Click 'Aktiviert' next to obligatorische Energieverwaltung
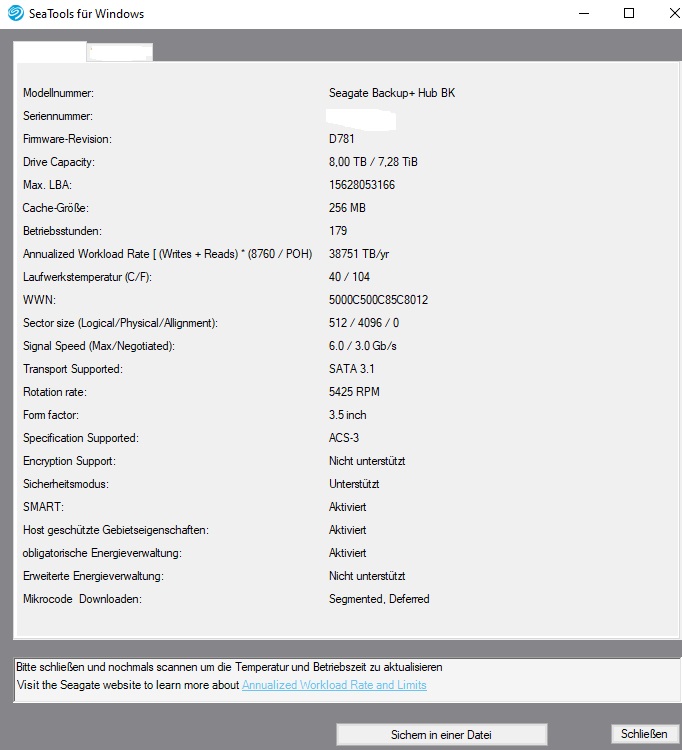 pyautogui.click(x=347, y=552)
